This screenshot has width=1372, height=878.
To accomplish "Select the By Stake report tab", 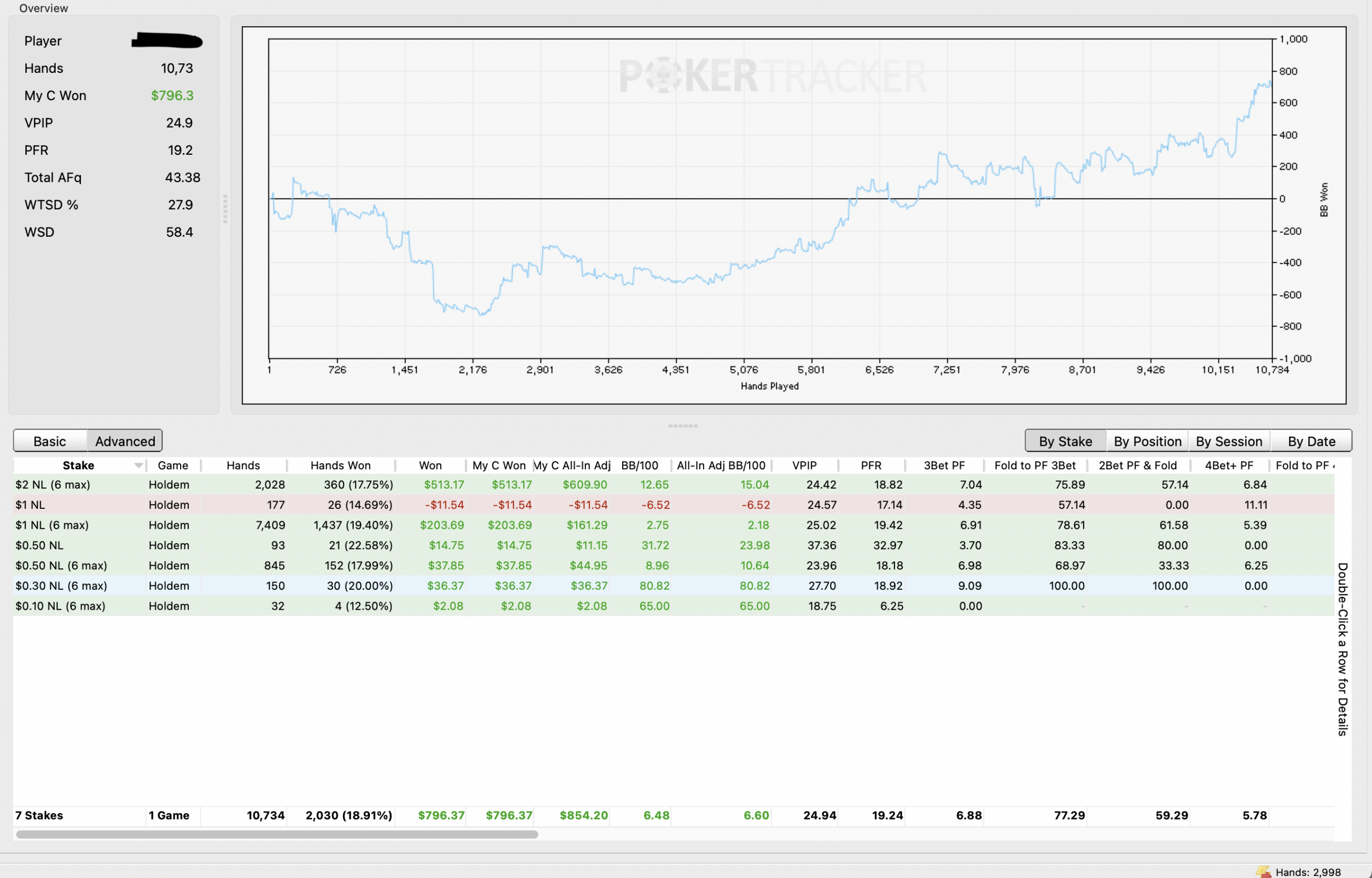I will [1065, 441].
